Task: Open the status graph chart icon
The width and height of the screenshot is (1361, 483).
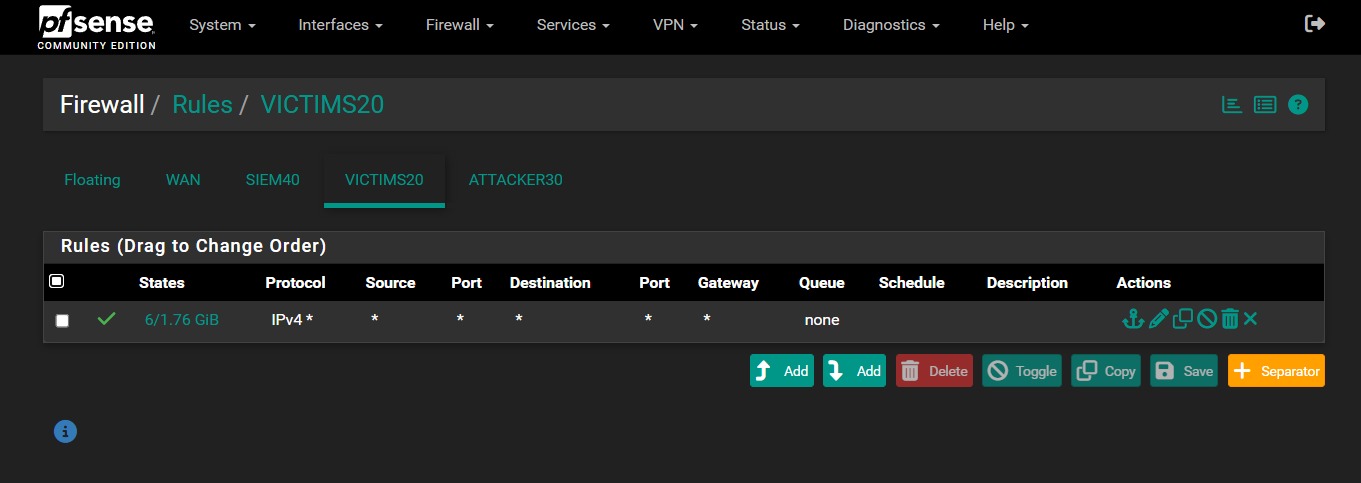Action: coord(1232,105)
